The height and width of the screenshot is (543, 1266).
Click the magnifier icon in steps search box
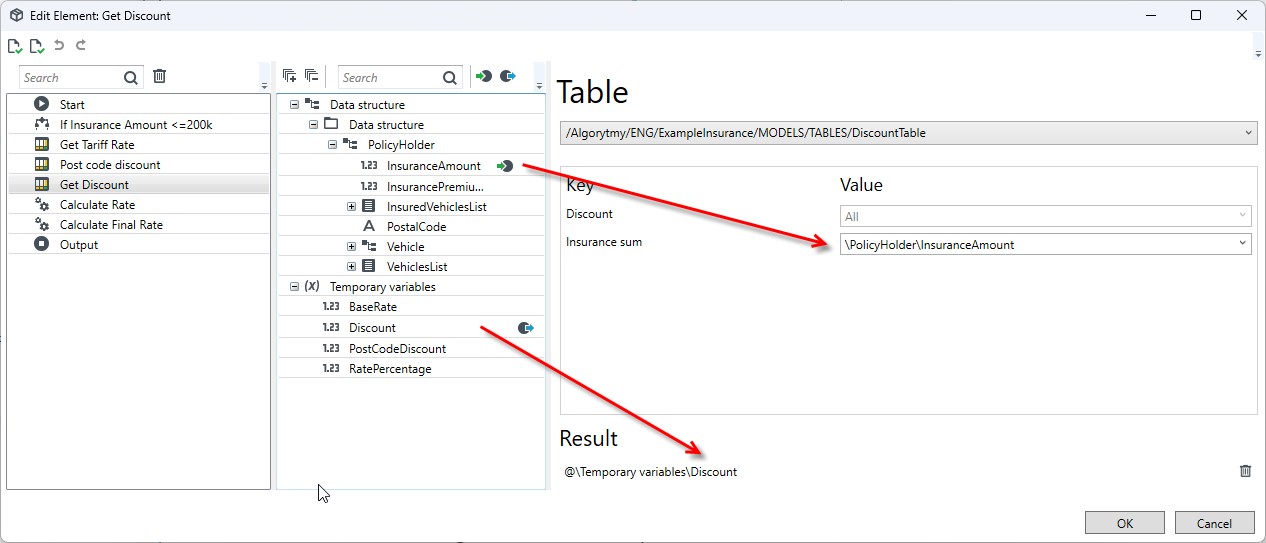tap(131, 77)
